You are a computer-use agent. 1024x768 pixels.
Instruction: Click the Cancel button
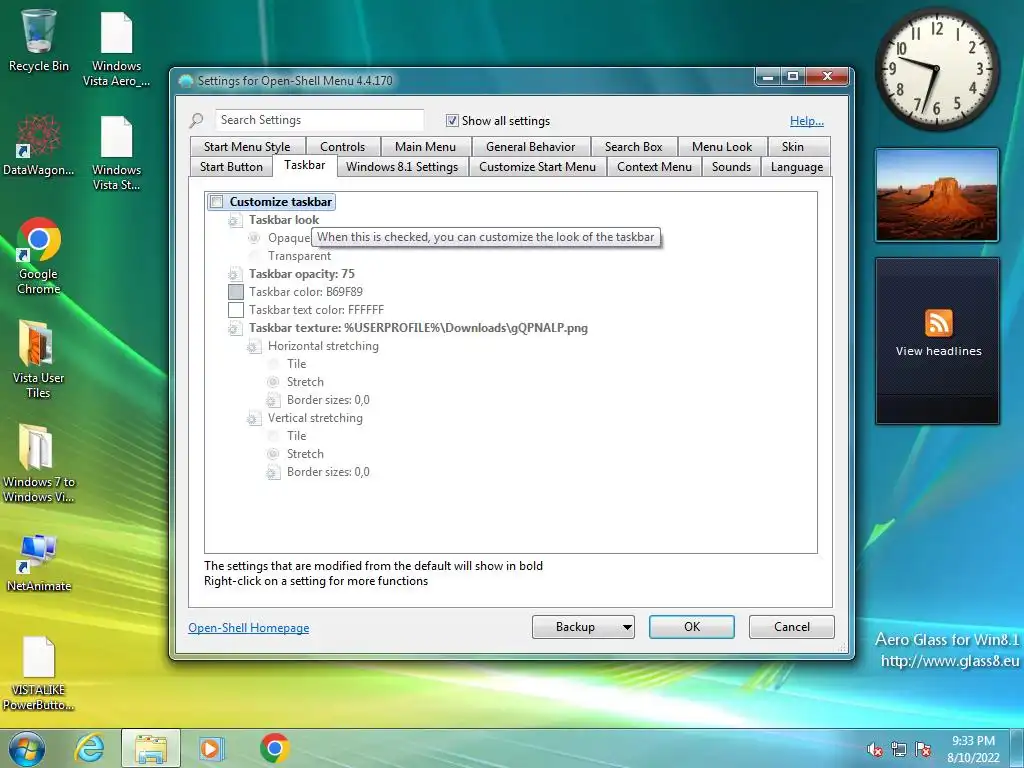pyautogui.click(x=792, y=627)
